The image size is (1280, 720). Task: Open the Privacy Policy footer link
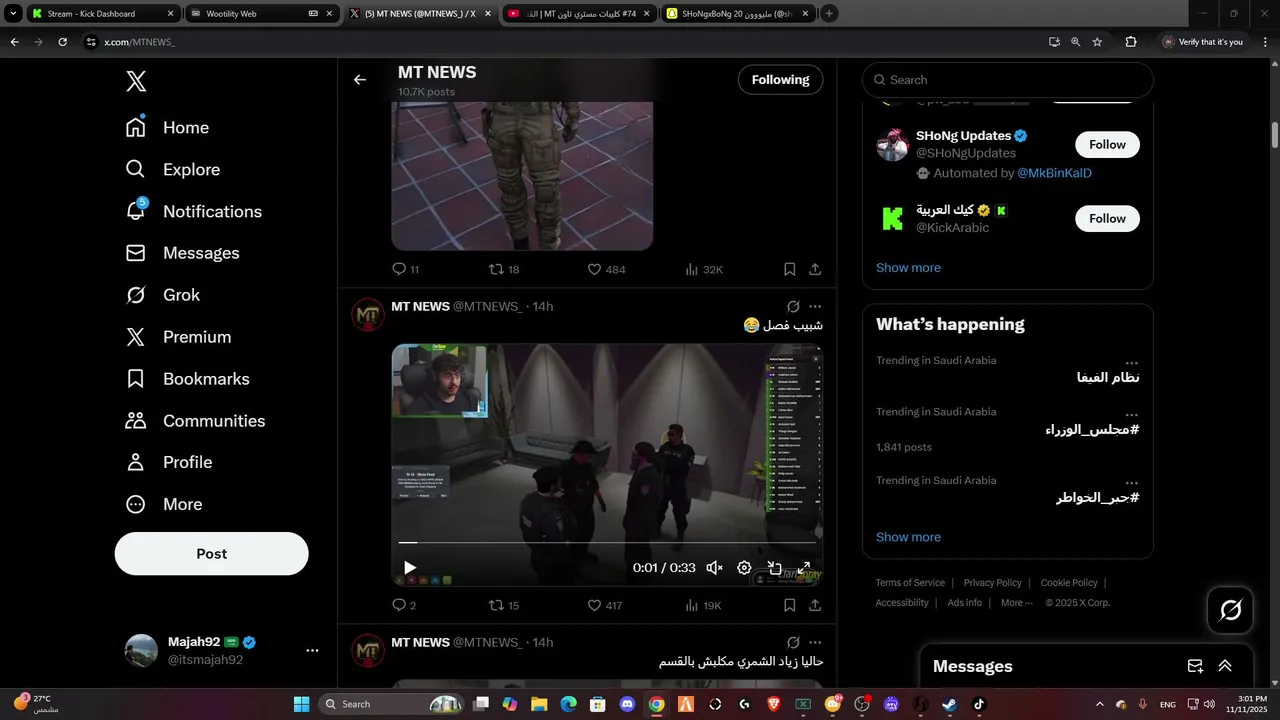pyautogui.click(x=992, y=583)
